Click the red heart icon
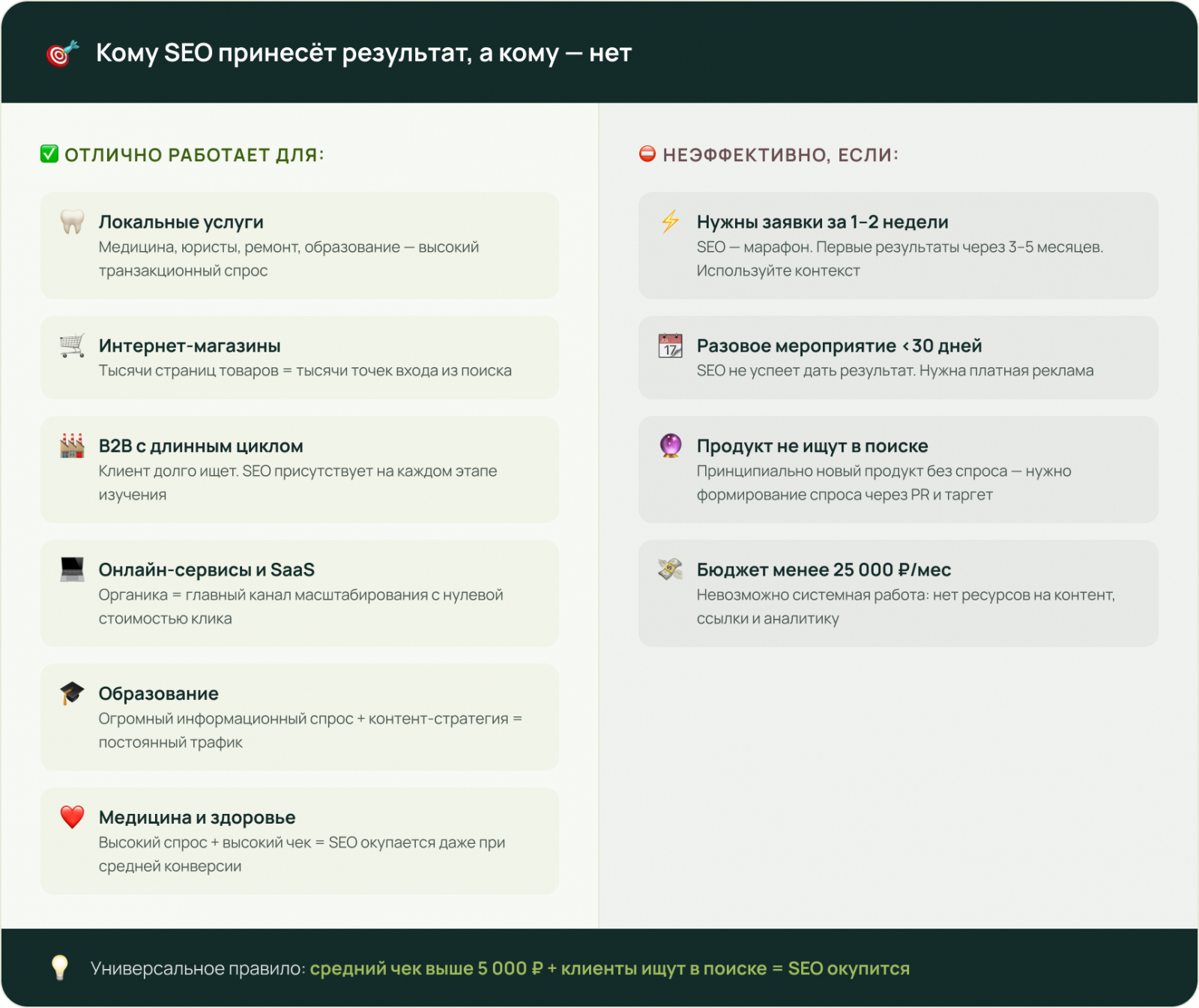Screen dimensions: 1199x1008 (x=72, y=817)
